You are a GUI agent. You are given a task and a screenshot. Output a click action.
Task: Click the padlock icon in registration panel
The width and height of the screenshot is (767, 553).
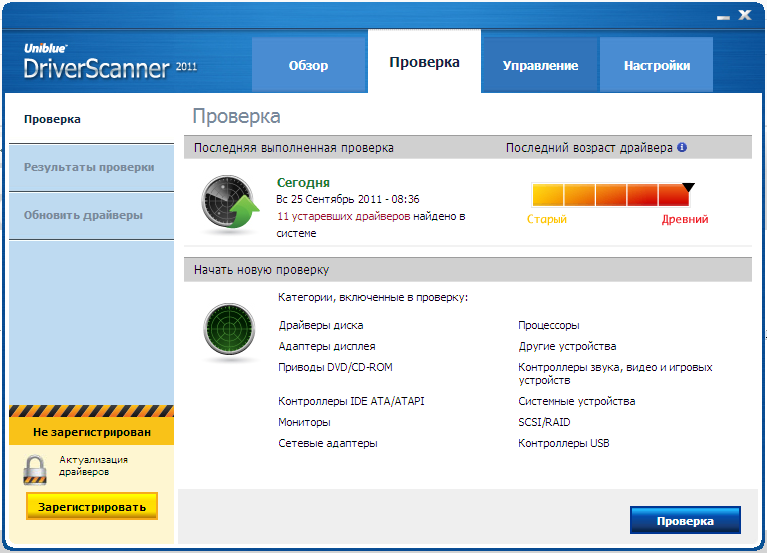point(35,470)
